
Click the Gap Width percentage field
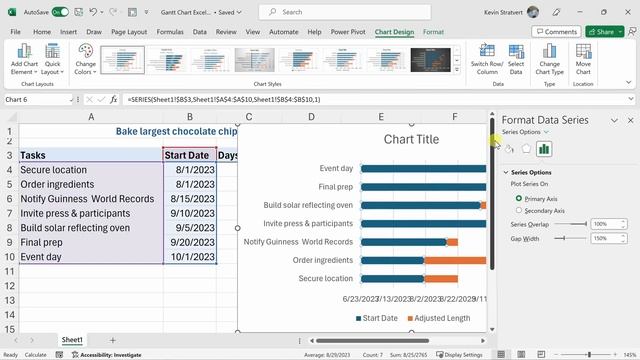click(606, 238)
